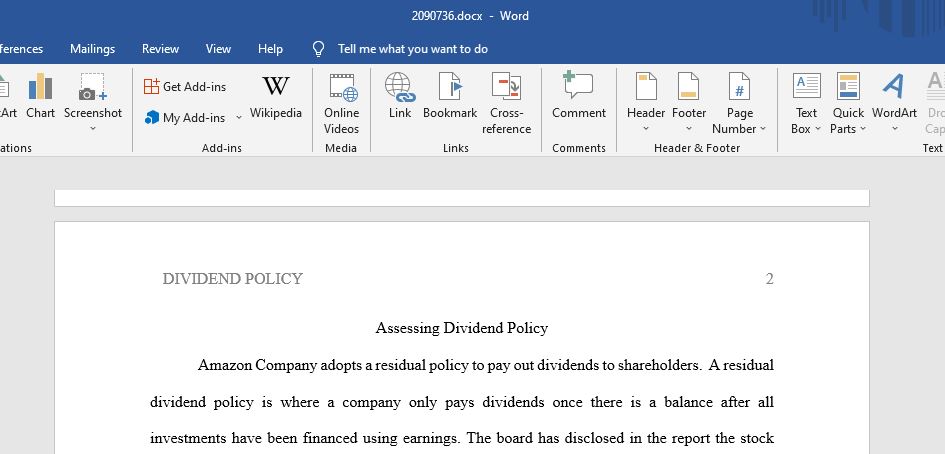Expand the WordArt dropdown arrow
Viewport: 945px width, 454px height.
pyautogui.click(x=894, y=128)
